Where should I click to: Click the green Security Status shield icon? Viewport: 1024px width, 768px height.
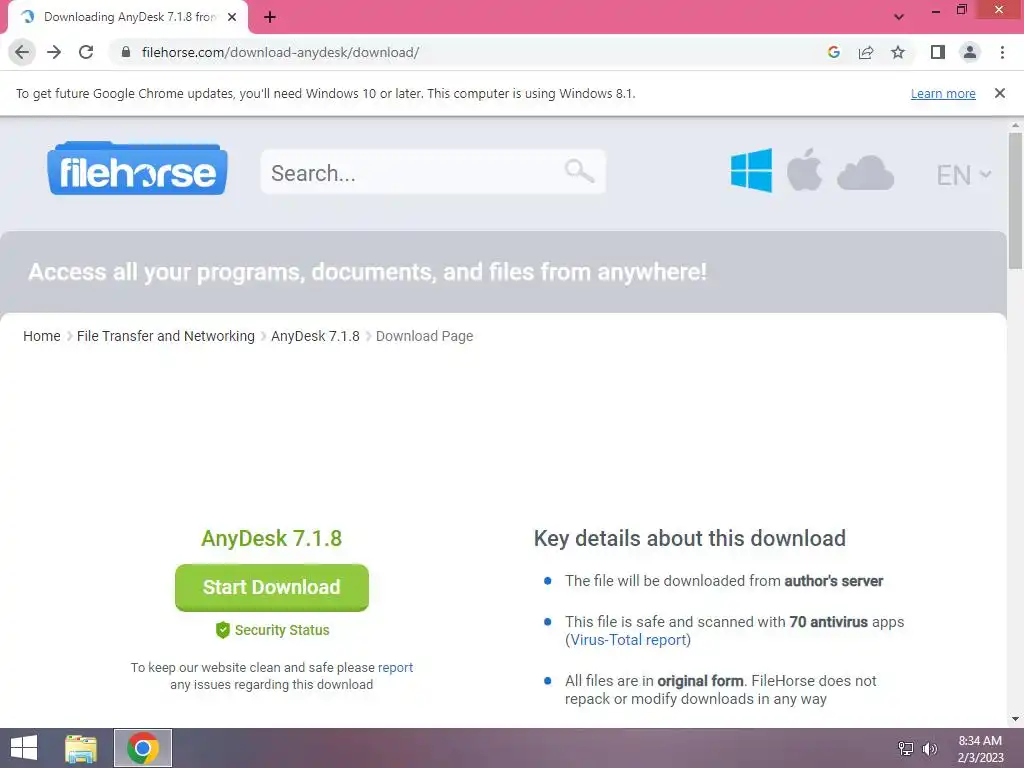click(x=223, y=630)
